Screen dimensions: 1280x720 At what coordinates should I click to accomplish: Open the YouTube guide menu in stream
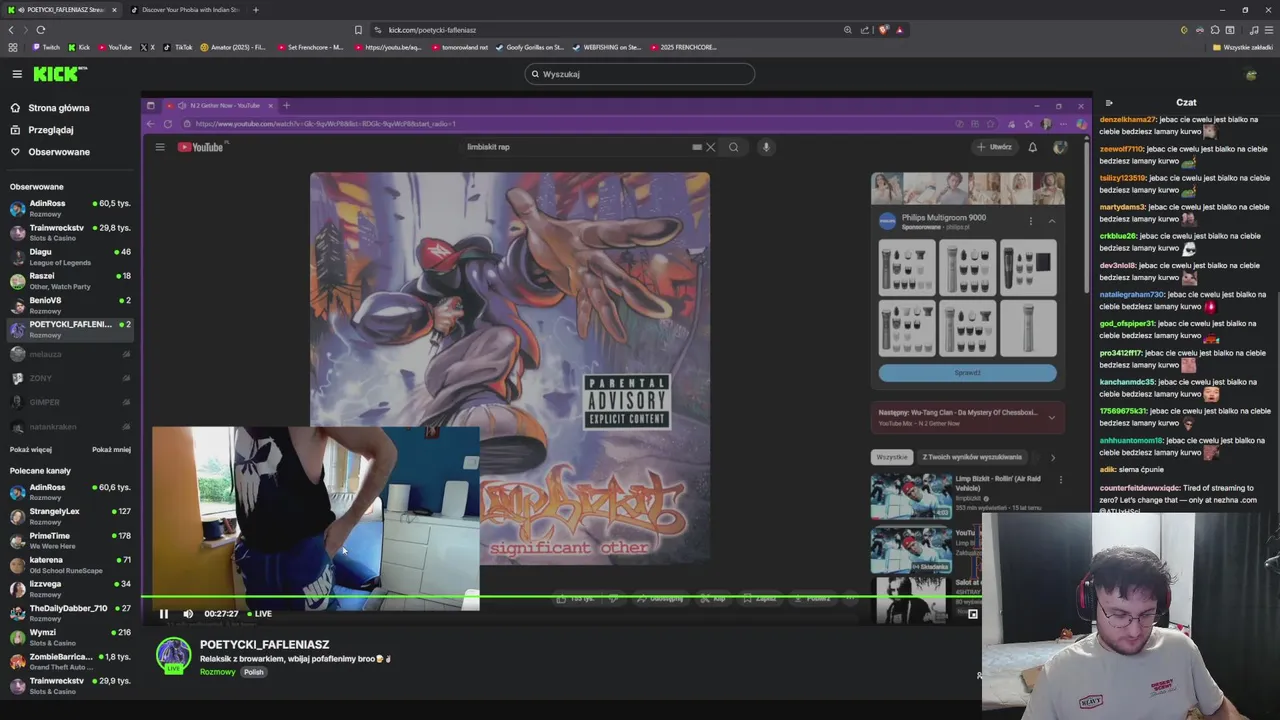coord(160,147)
